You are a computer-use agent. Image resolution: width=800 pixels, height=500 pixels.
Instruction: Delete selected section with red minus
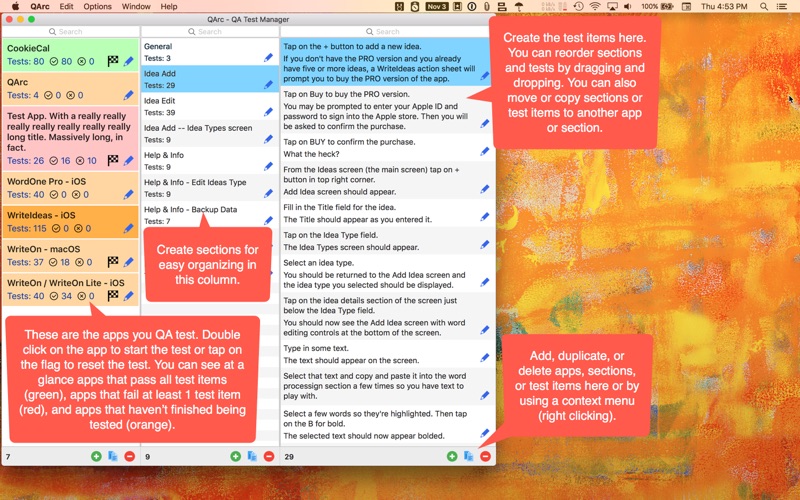click(x=269, y=456)
